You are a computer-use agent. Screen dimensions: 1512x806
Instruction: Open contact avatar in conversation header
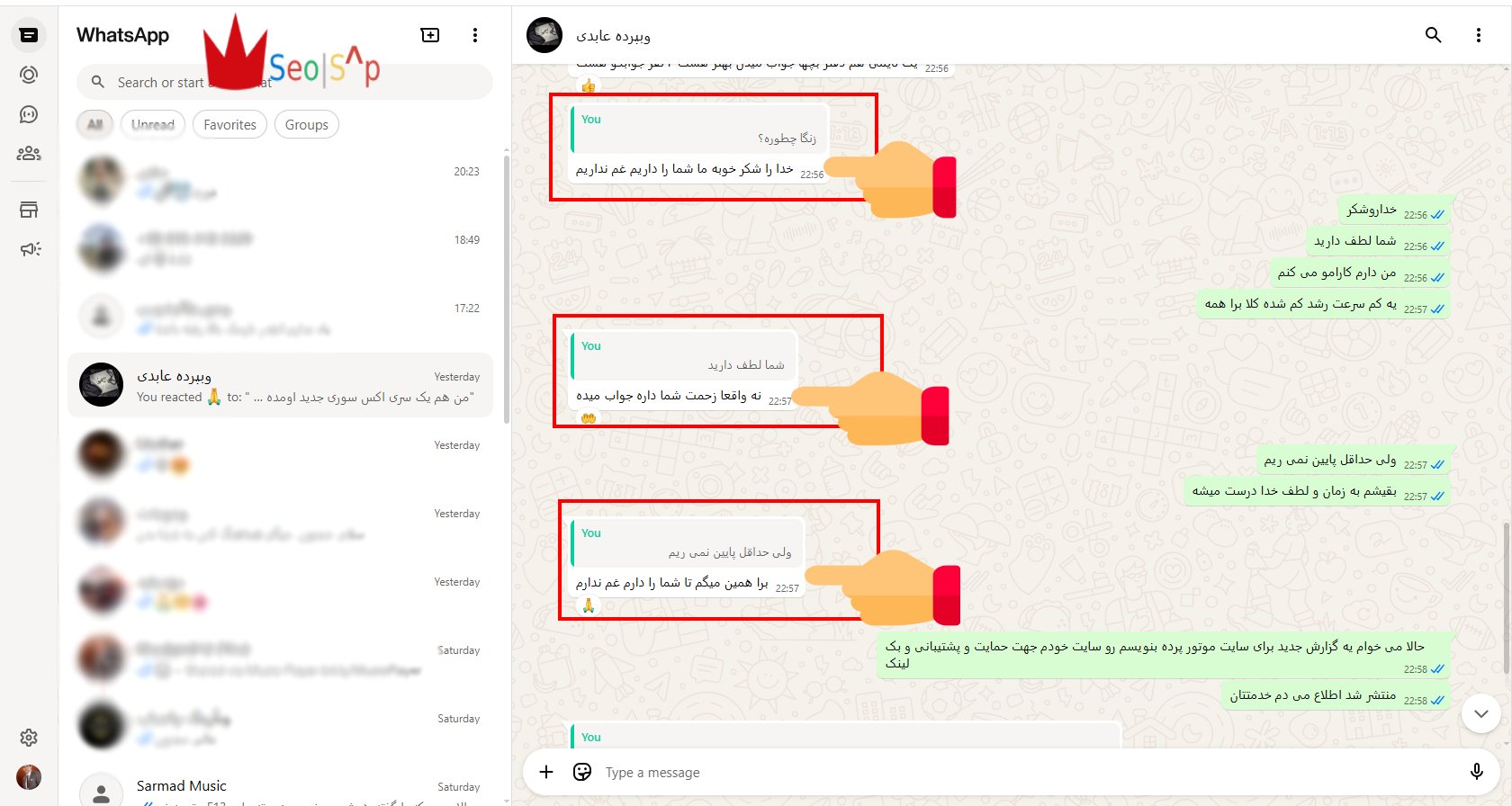click(544, 35)
